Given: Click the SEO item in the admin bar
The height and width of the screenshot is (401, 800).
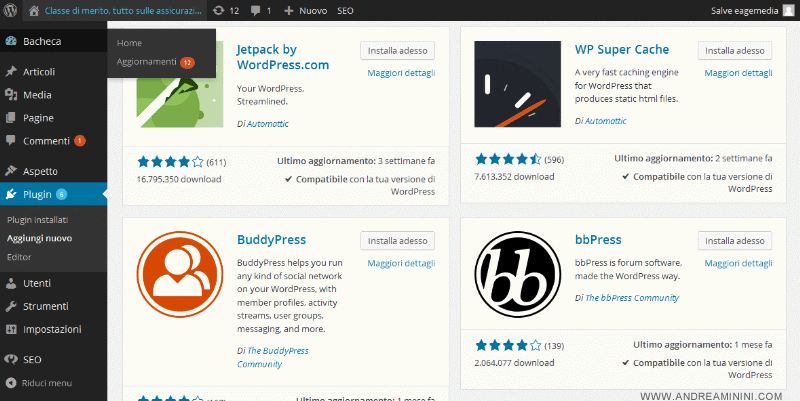Looking at the screenshot, I should (x=345, y=10).
